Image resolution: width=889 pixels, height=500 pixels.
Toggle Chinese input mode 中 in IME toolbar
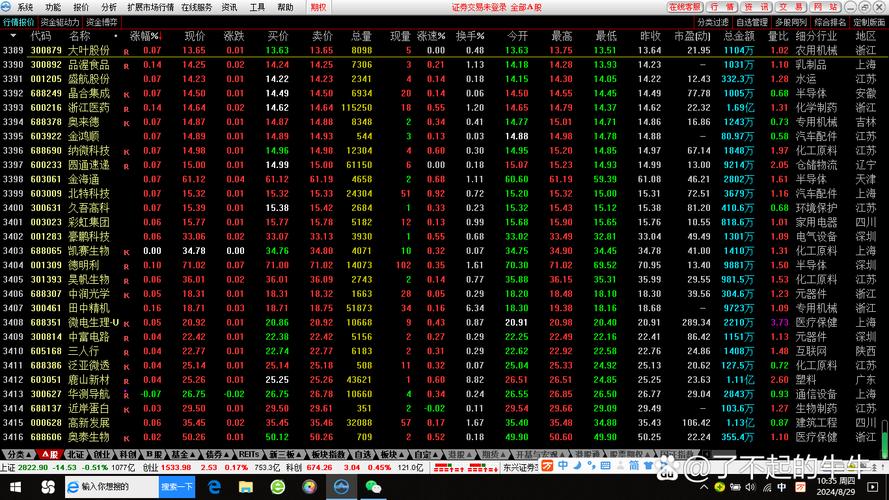[x=563, y=466]
